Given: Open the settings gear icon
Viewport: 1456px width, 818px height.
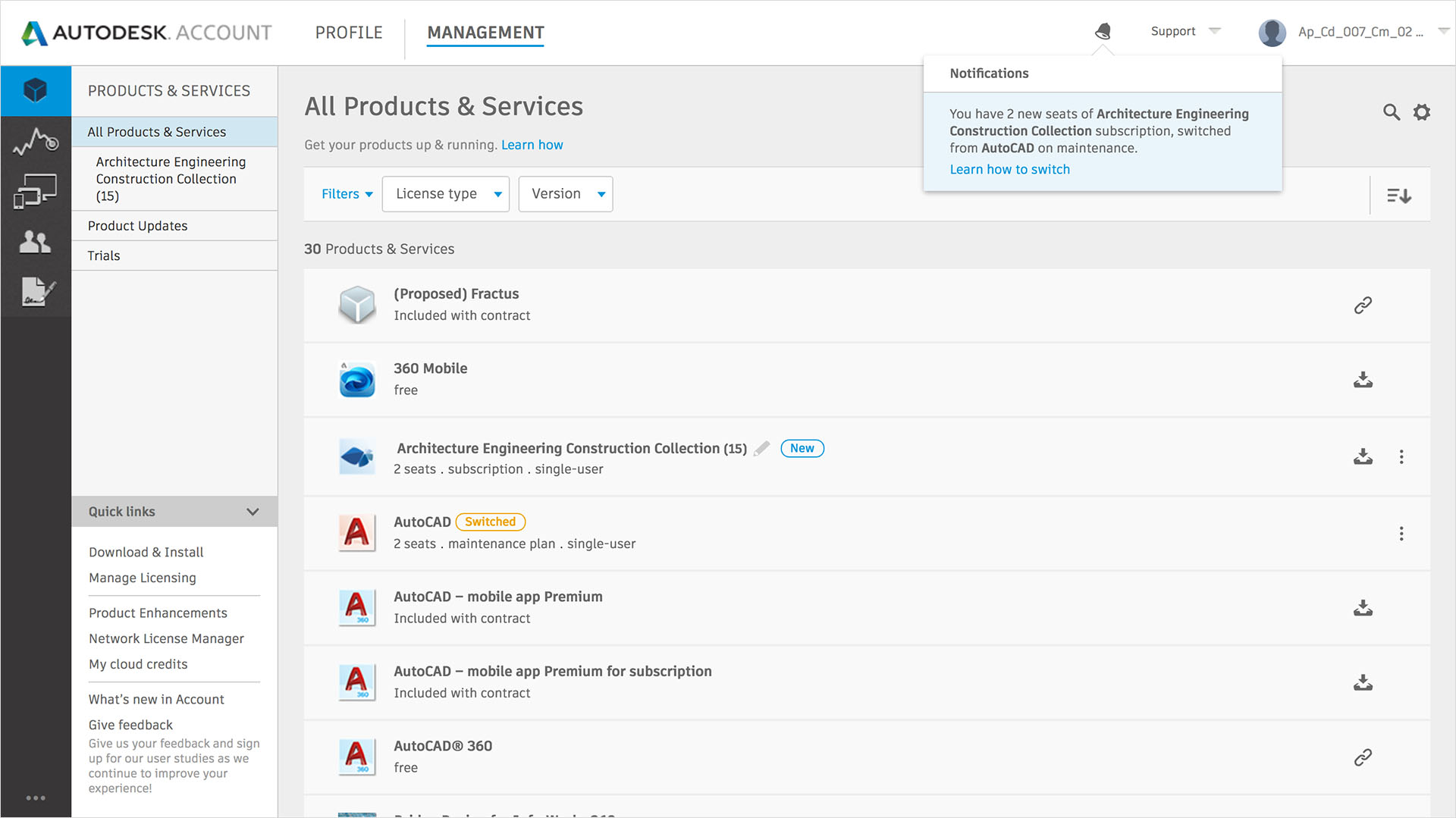Looking at the screenshot, I should (x=1422, y=112).
